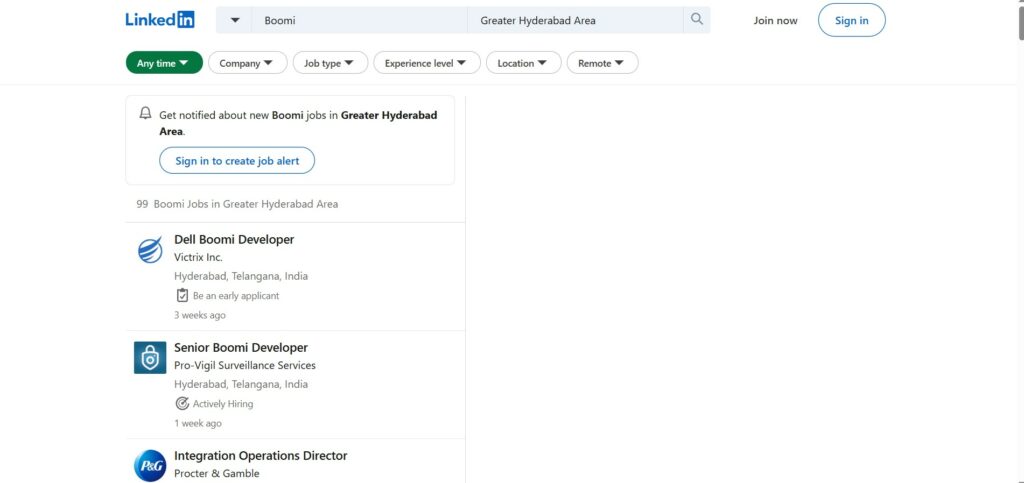The height and width of the screenshot is (483, 1024).
Task: Click Join now link
Action: pos(776,20)
